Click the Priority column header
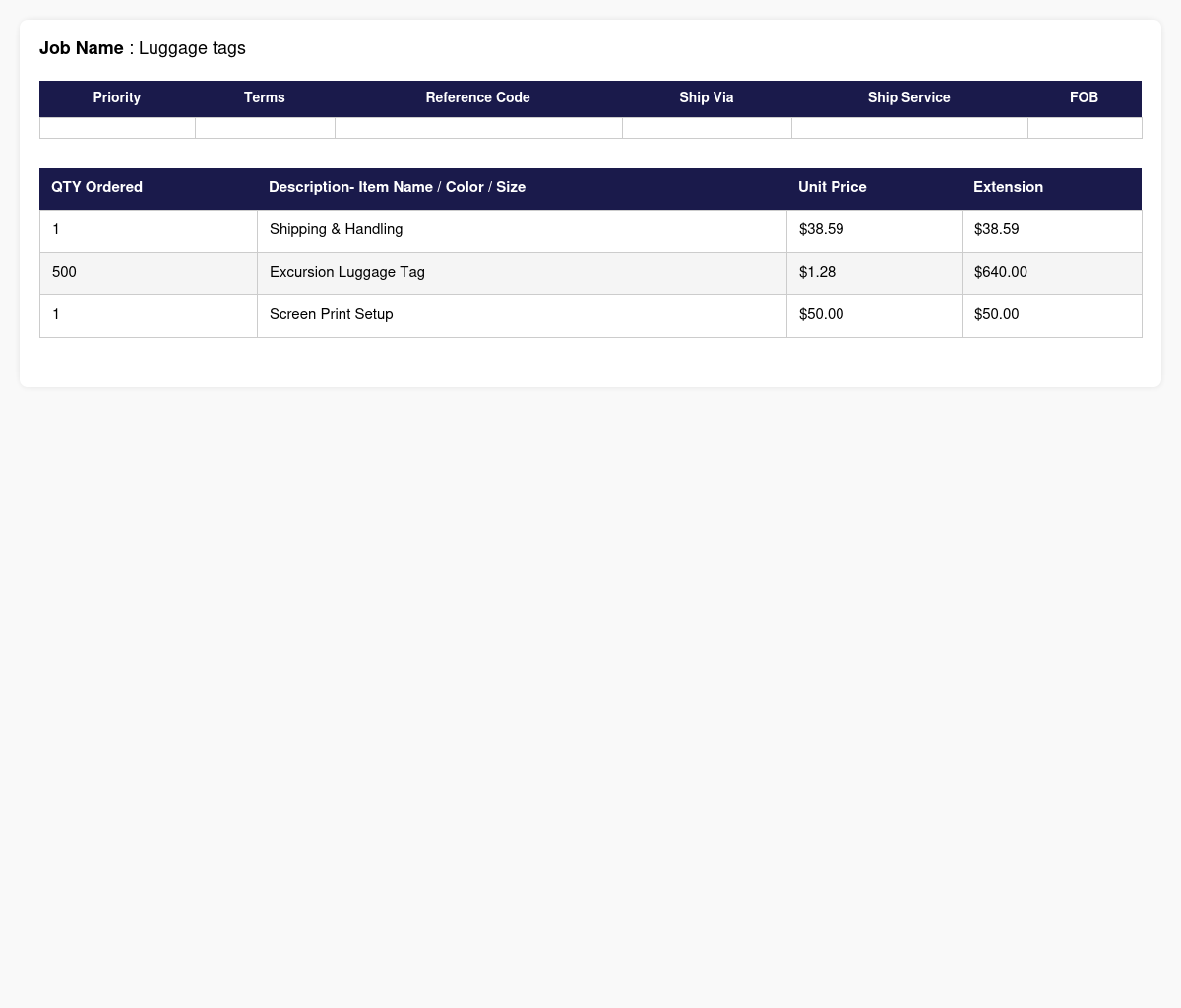Image resolution: width=1181 pixels, height=1008 pixels. coord(117,98)
